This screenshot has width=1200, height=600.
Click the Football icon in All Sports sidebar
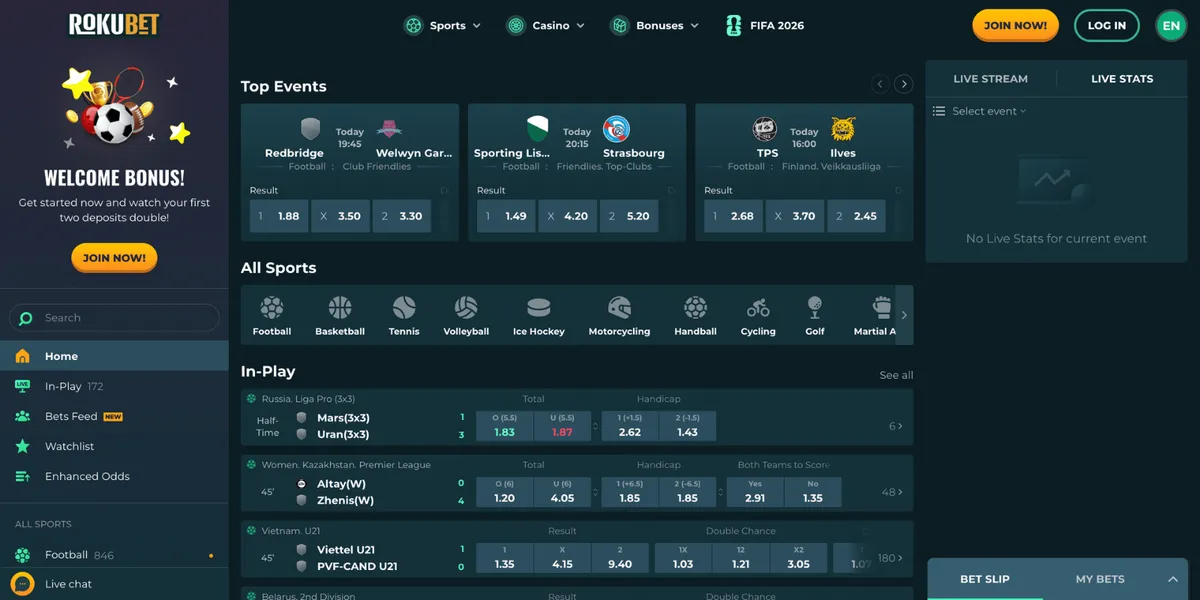(23, 555)
